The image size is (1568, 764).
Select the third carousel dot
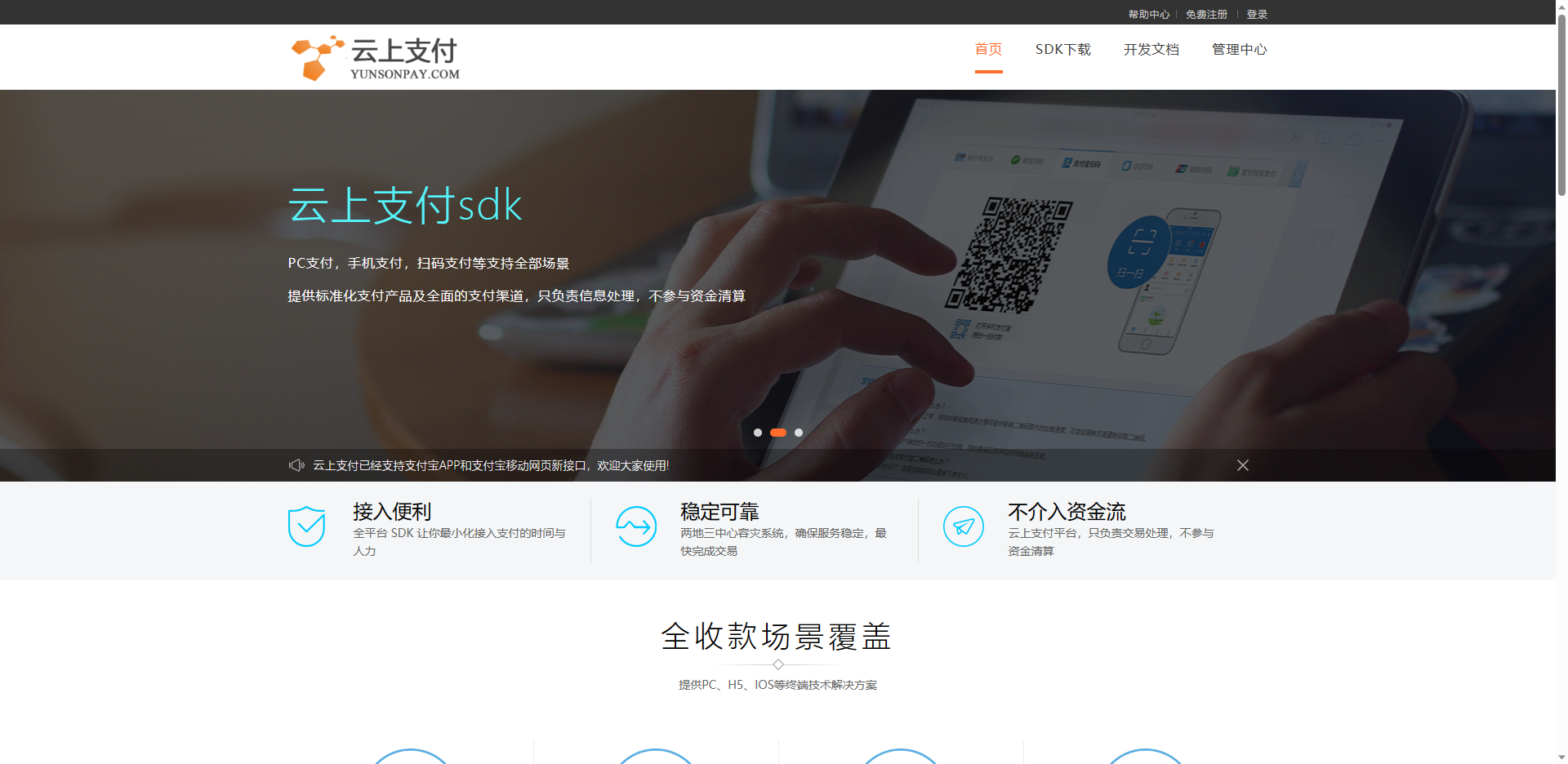click(x=799, y=433)
